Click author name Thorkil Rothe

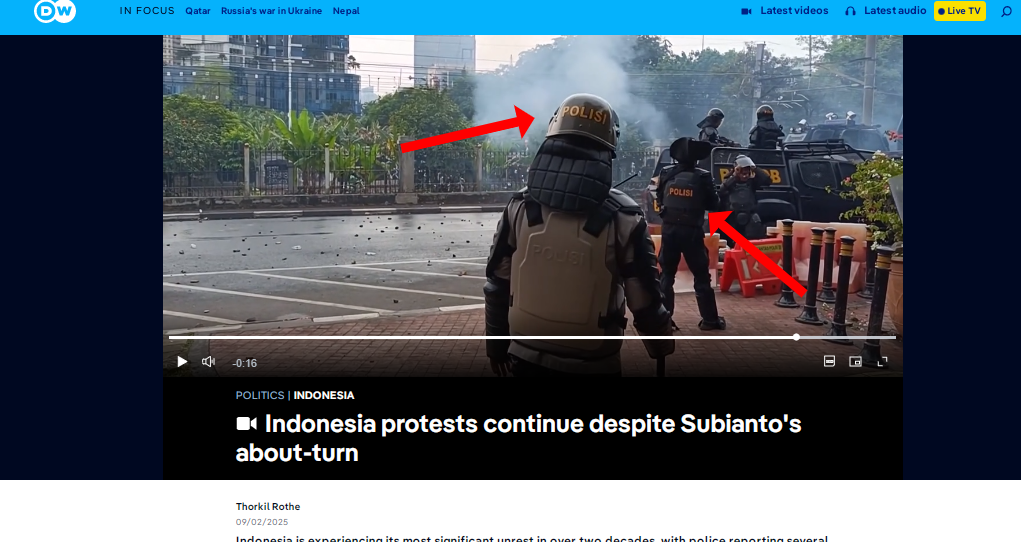pos(268,506)
